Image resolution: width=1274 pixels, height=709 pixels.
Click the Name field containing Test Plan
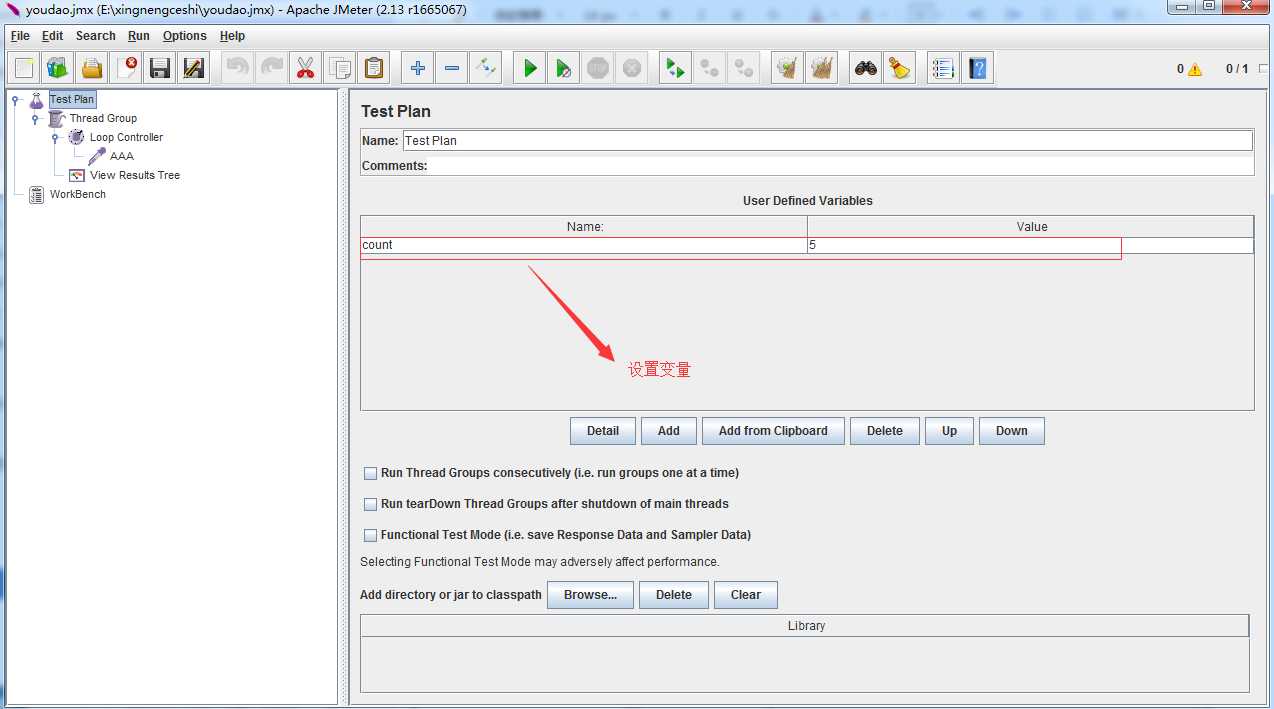(827, 141)
